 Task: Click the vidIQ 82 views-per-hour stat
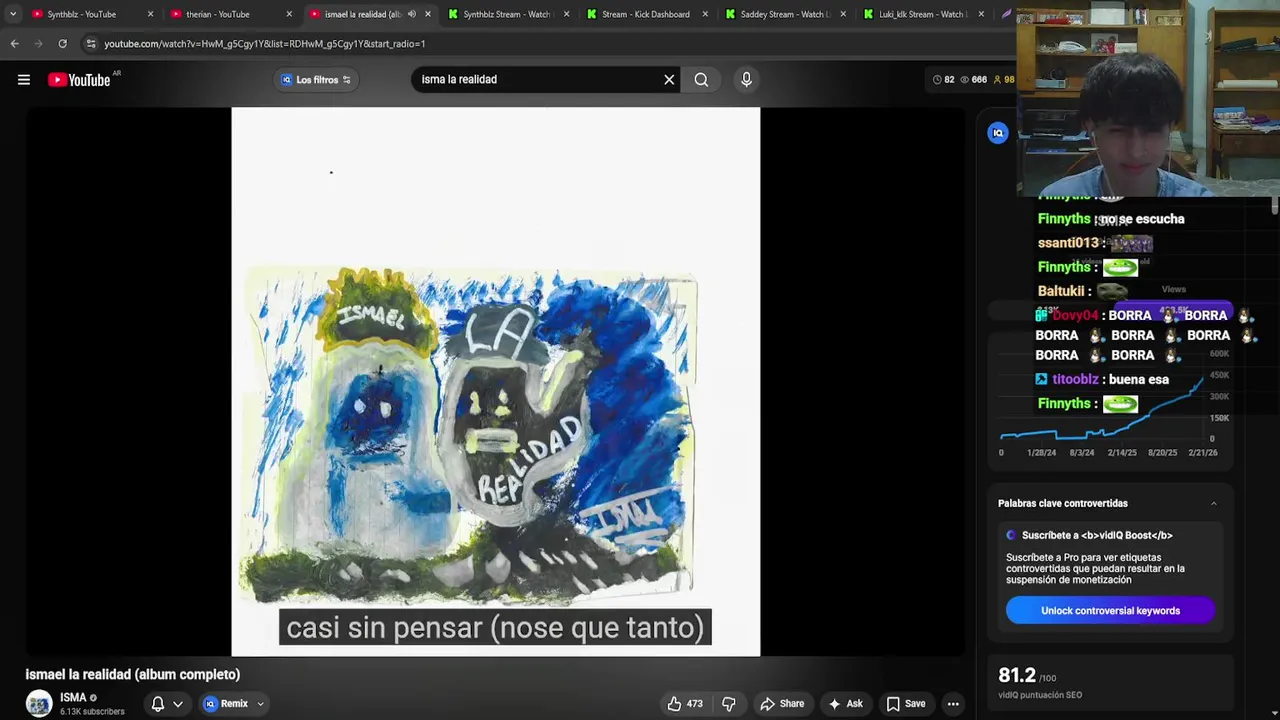pos(943,80)
